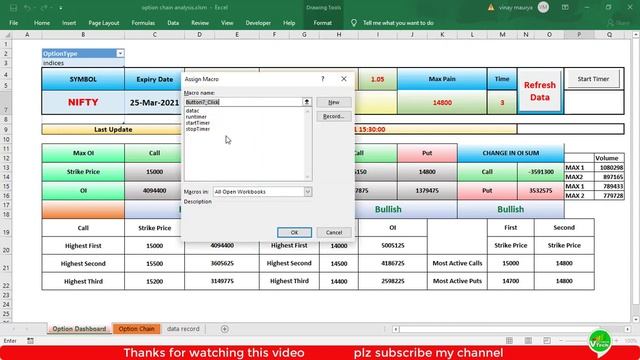
Task: Click the dialog help question mark
Action: click(x=322, y=79)
